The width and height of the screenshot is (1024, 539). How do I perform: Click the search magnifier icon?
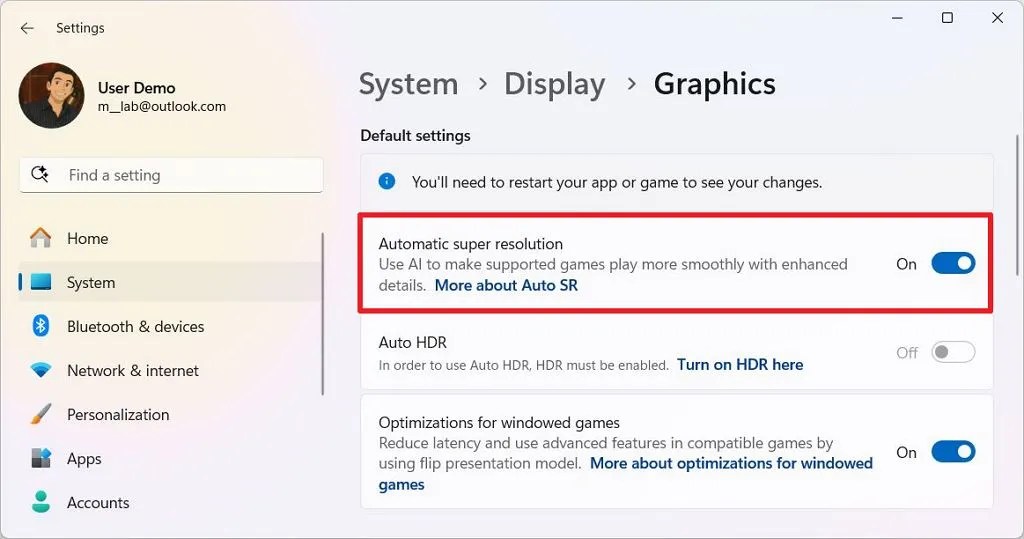40,174
